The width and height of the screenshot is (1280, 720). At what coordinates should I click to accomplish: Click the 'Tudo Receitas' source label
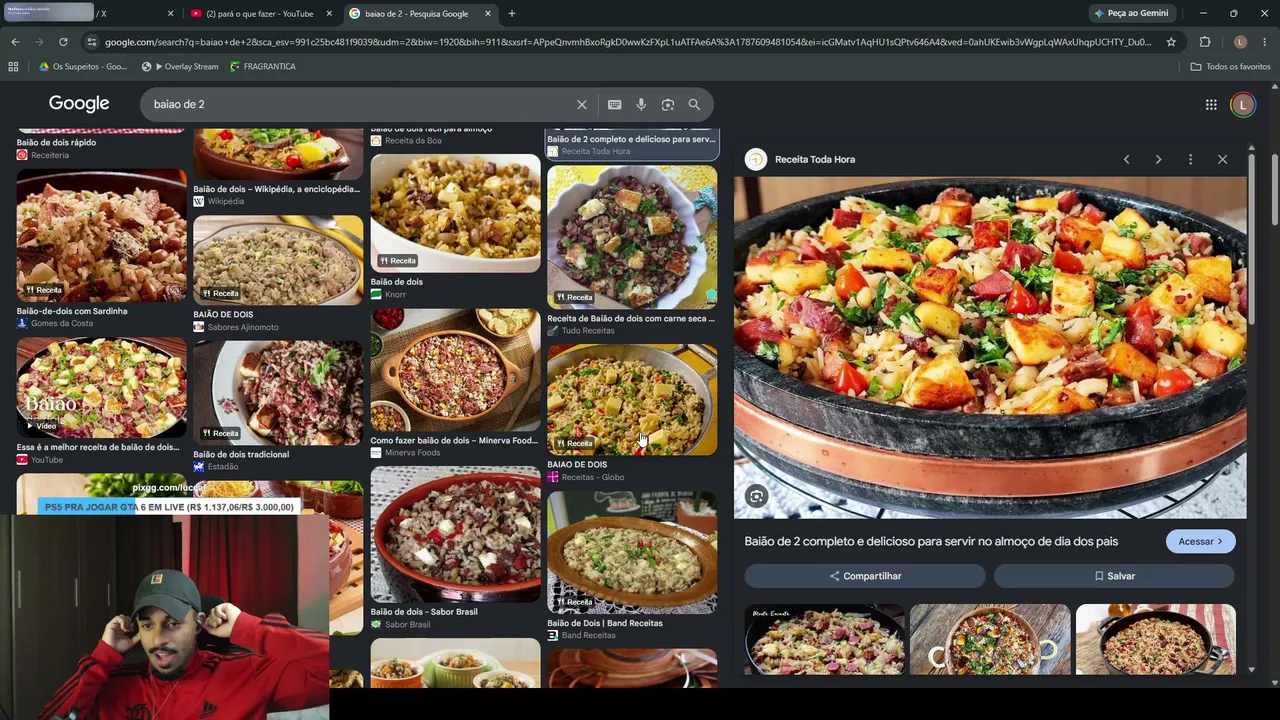[588, 331]
